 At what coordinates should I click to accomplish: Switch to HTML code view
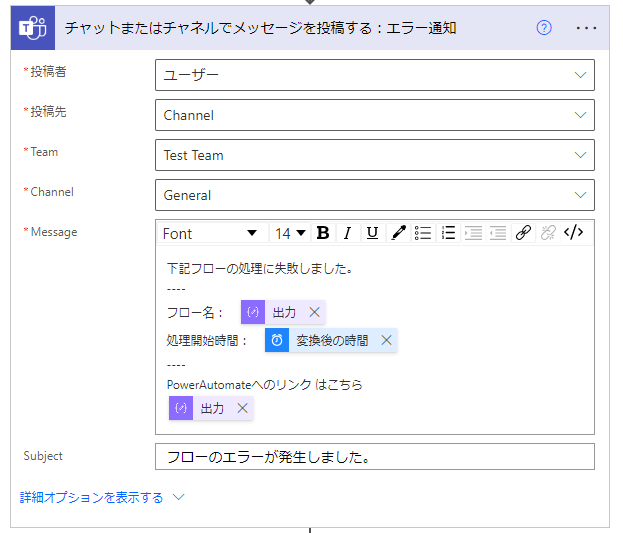tap(573, 233)
